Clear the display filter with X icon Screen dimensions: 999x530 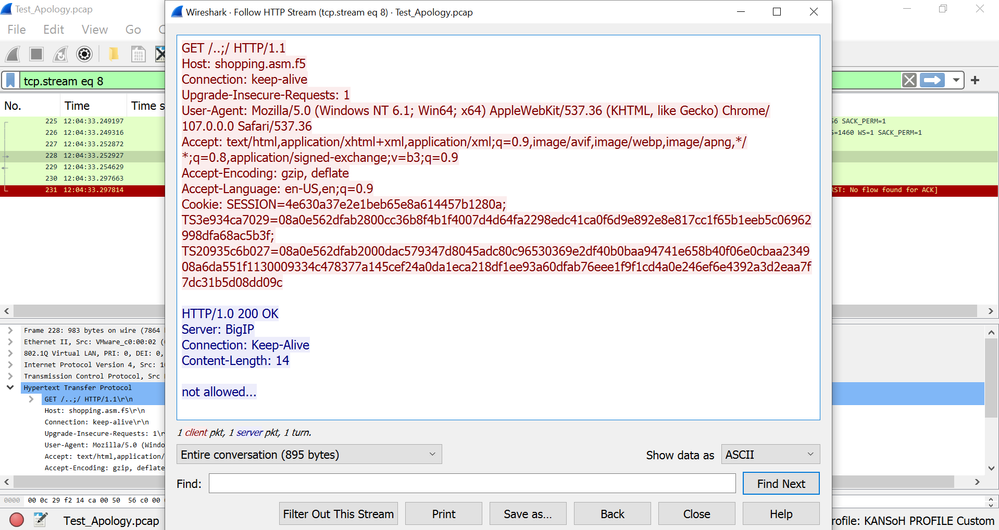[x=909, y=80]
